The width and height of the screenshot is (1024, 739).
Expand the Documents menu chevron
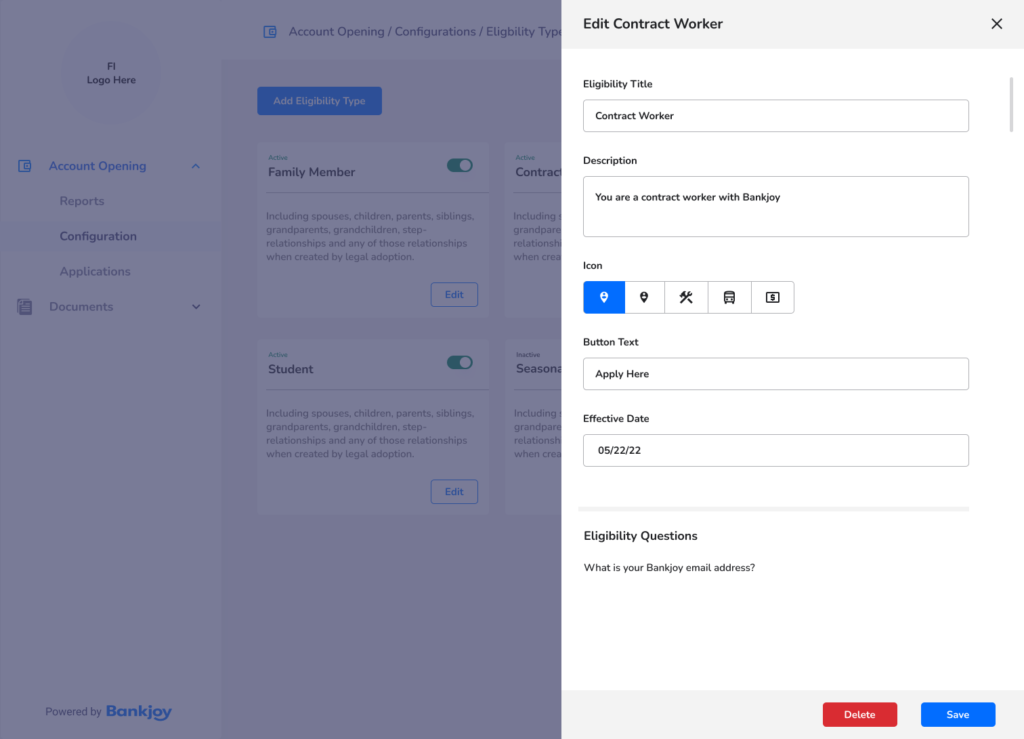click(x=195, y=307)
